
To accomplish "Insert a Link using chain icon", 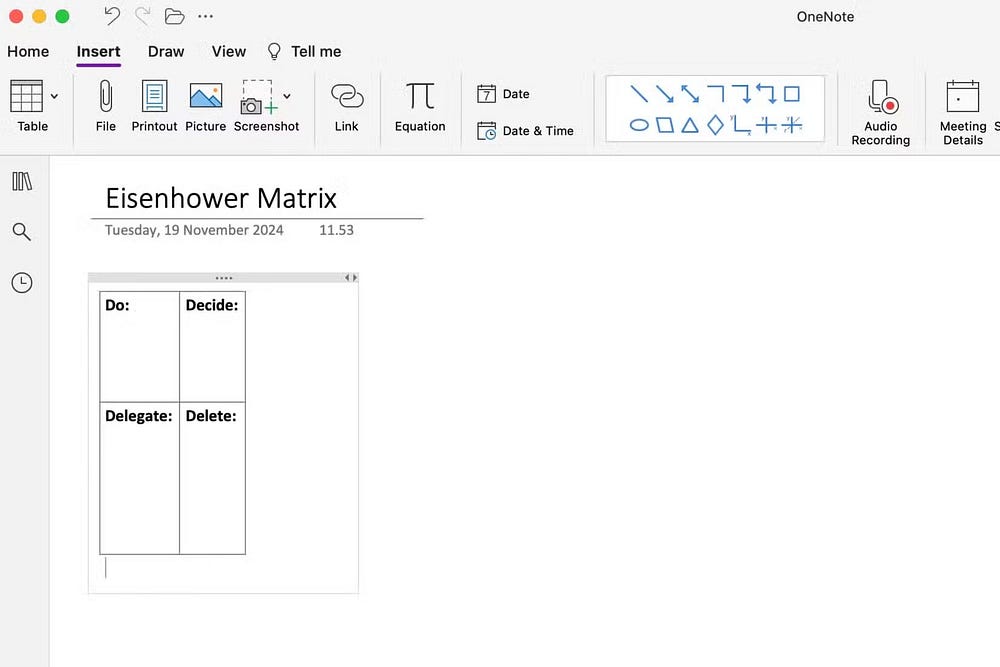I will pyautogui.click(x=346, y=97).
